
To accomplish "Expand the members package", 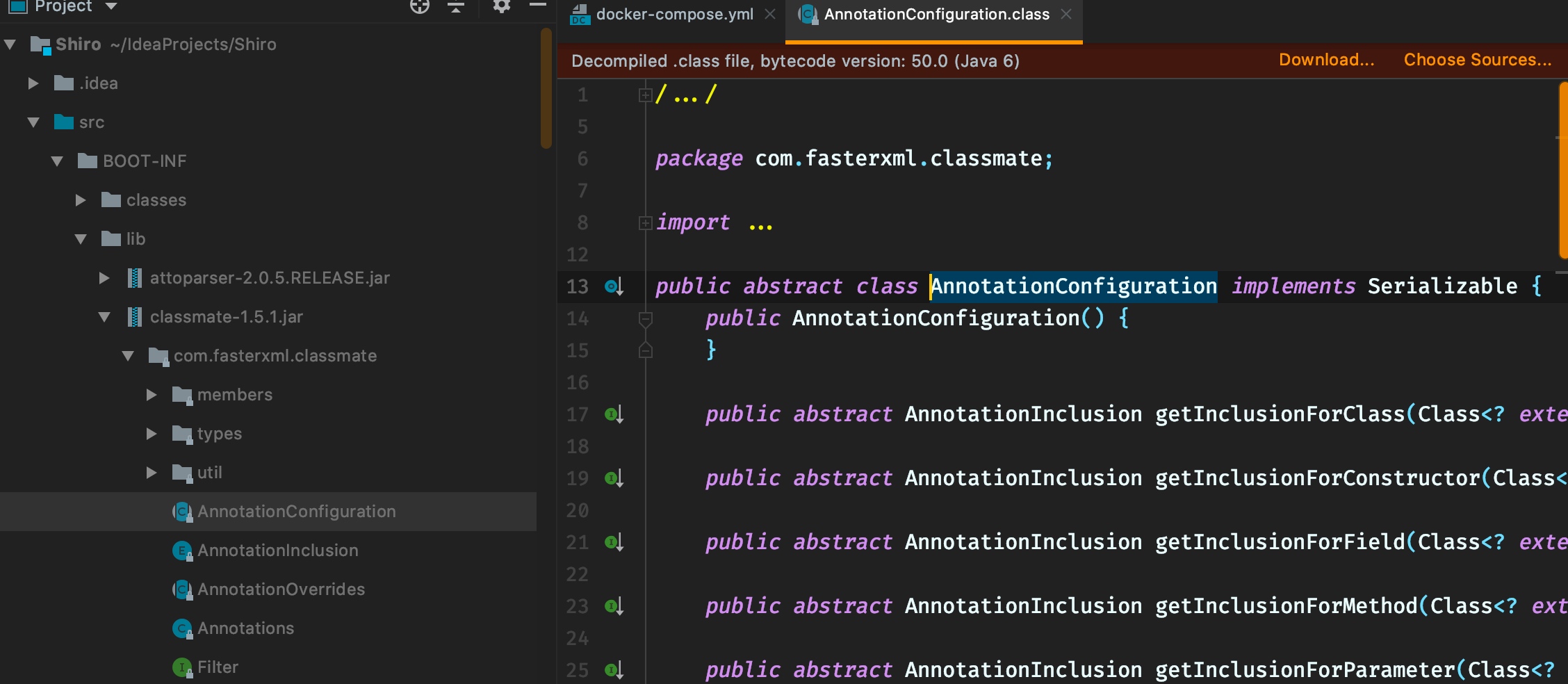I will (152, 395).
